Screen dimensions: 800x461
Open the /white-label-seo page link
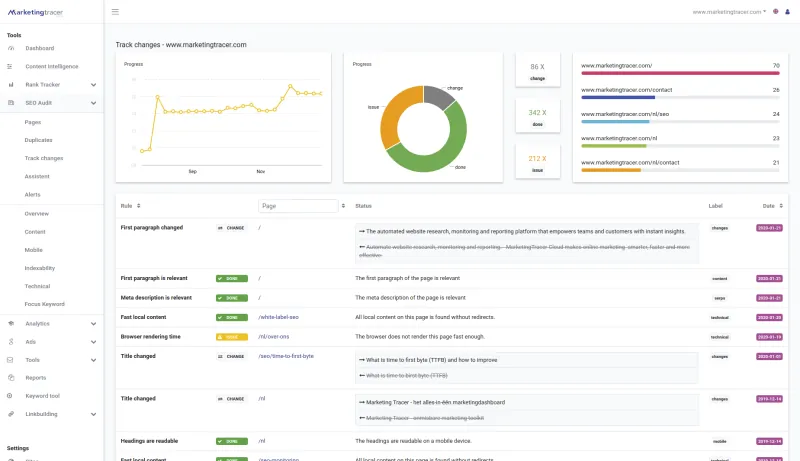point(279,317)
